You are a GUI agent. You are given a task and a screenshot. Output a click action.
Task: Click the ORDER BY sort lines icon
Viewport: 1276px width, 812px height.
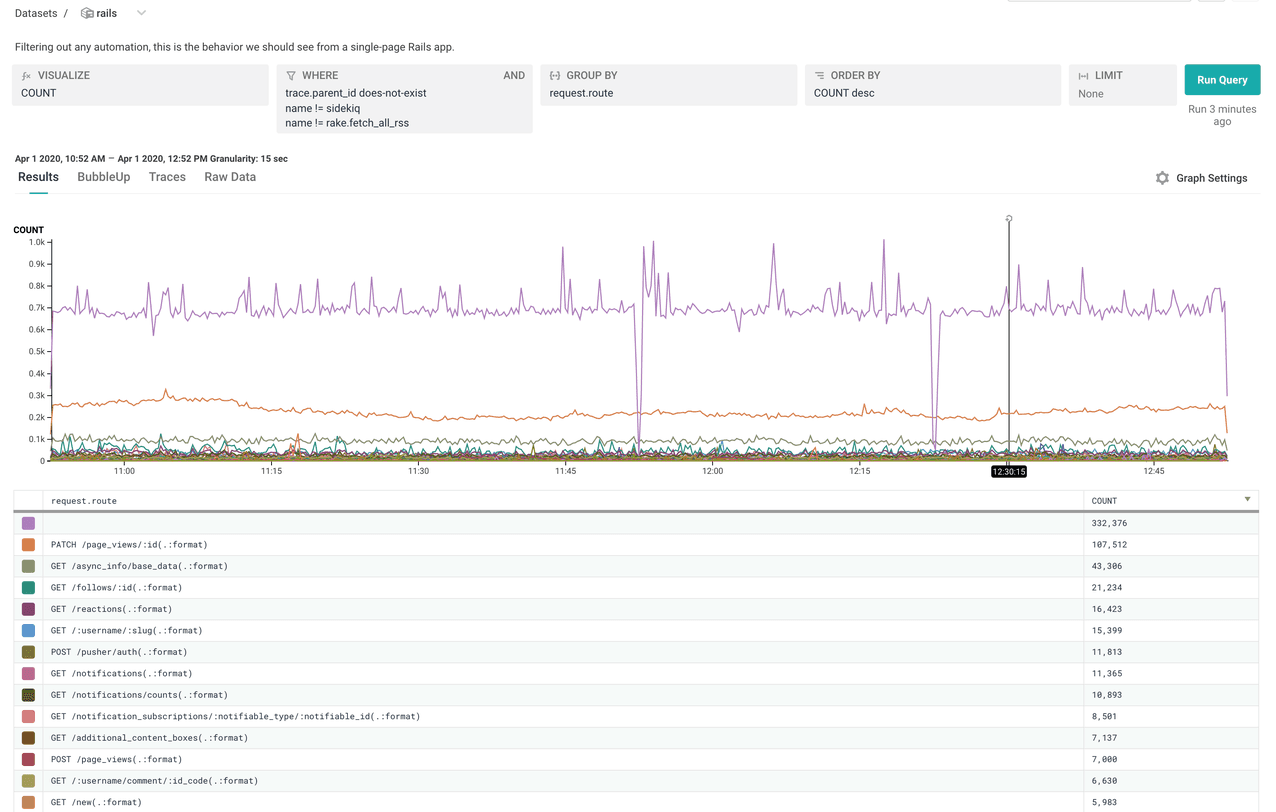coord(817,75)
